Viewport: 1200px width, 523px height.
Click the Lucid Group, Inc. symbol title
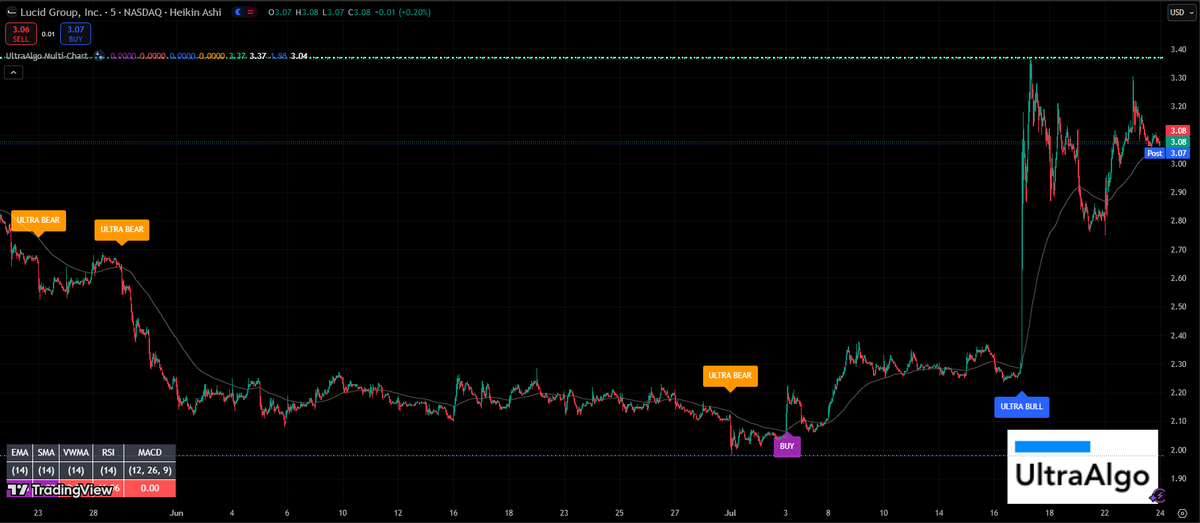[63, 12]
